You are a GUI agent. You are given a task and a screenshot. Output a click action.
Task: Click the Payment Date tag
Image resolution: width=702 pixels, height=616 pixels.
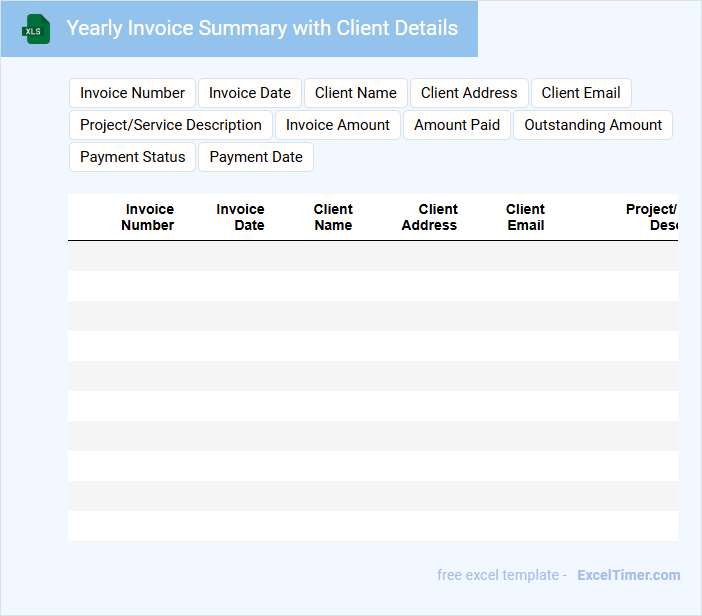click(256, 157)
